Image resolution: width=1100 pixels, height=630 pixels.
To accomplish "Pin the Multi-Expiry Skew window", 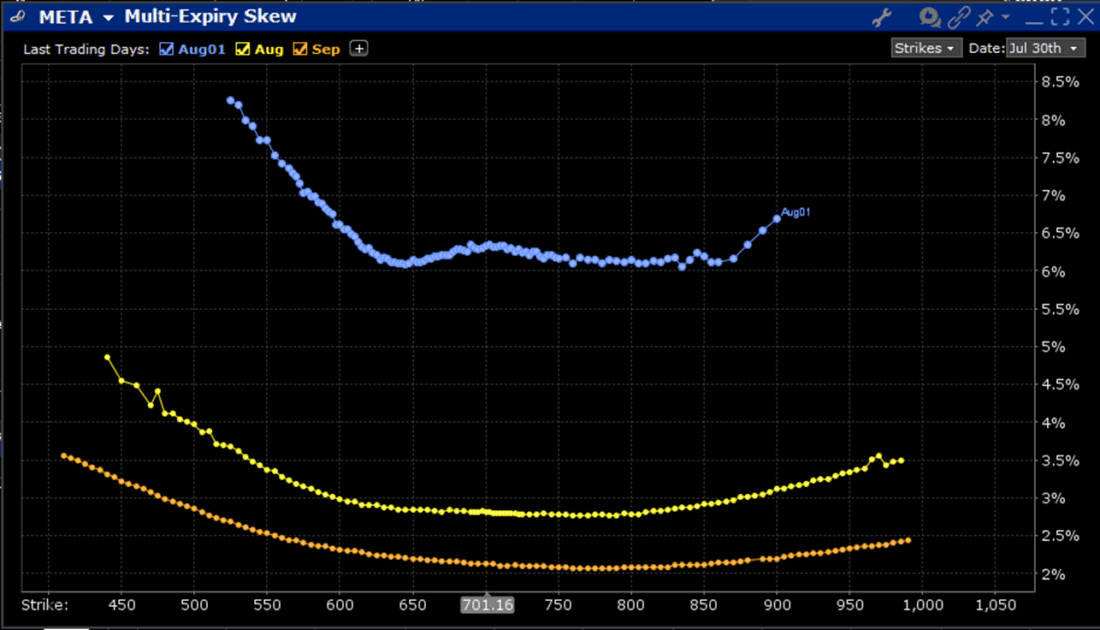I will coord(986,17).
